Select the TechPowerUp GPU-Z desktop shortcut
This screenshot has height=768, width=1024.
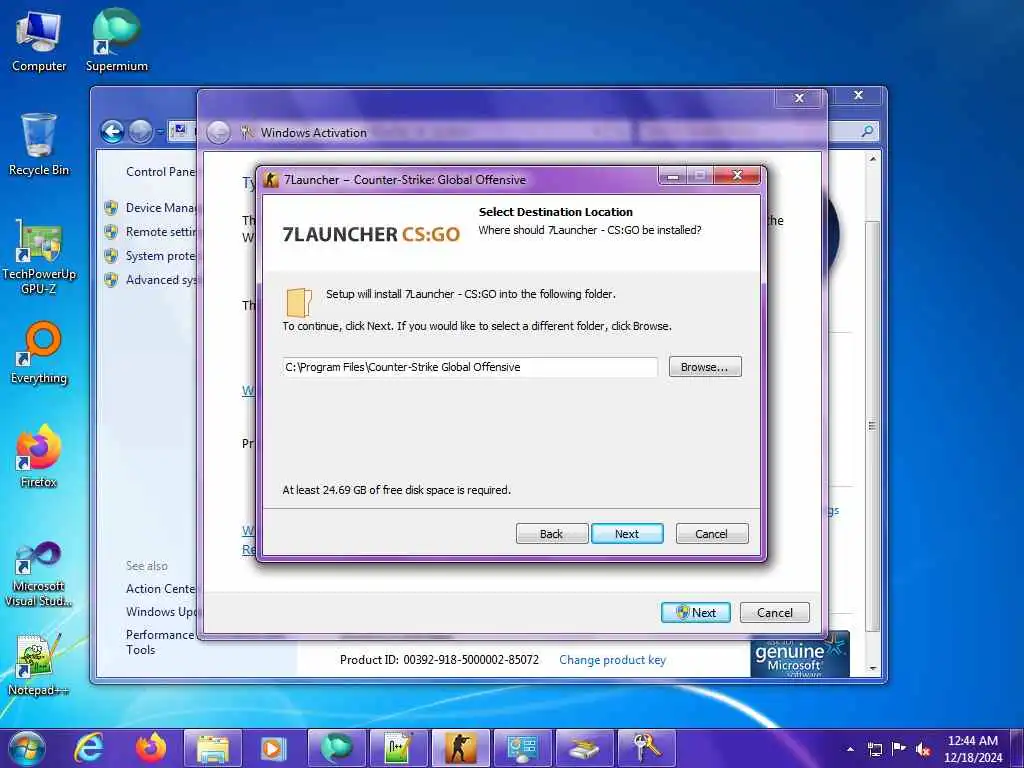pyautogui.click(x=39, y=258)
